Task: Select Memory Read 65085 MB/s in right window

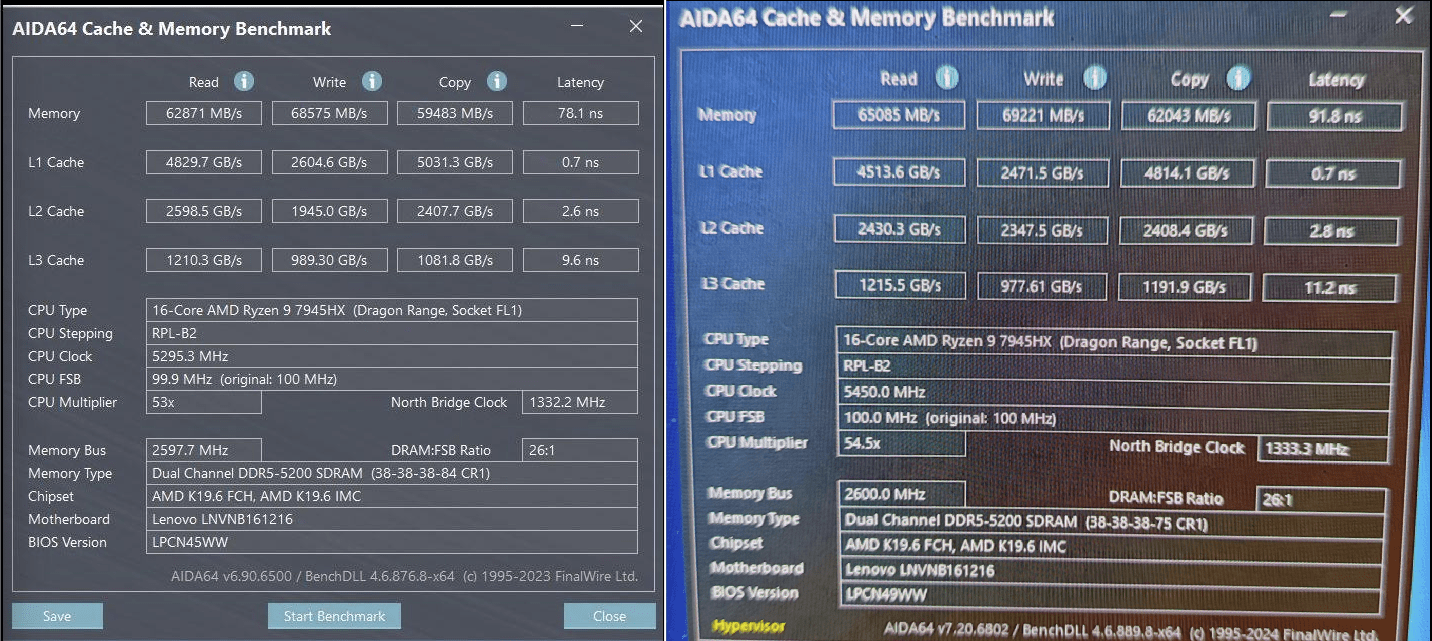Action: [898, 114]
